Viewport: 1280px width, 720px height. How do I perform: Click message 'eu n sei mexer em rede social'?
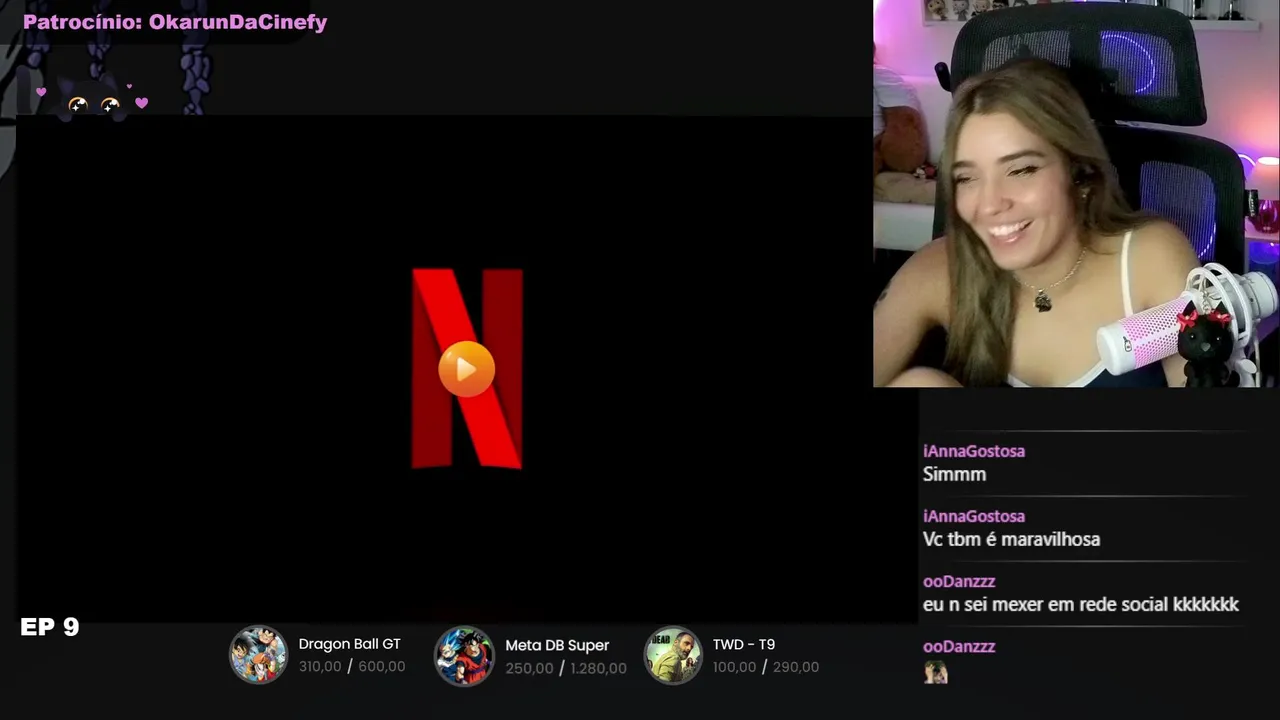(1081, 604)
